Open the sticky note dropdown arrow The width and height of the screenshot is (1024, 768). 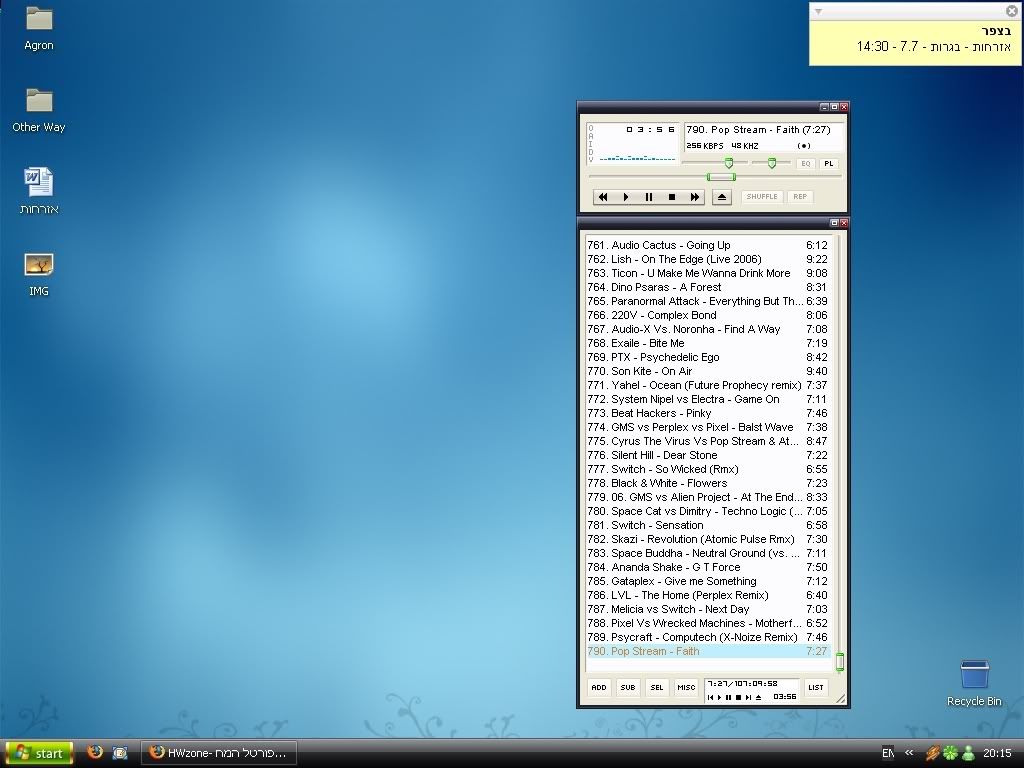pyautogui.click(x=818, y=11)
